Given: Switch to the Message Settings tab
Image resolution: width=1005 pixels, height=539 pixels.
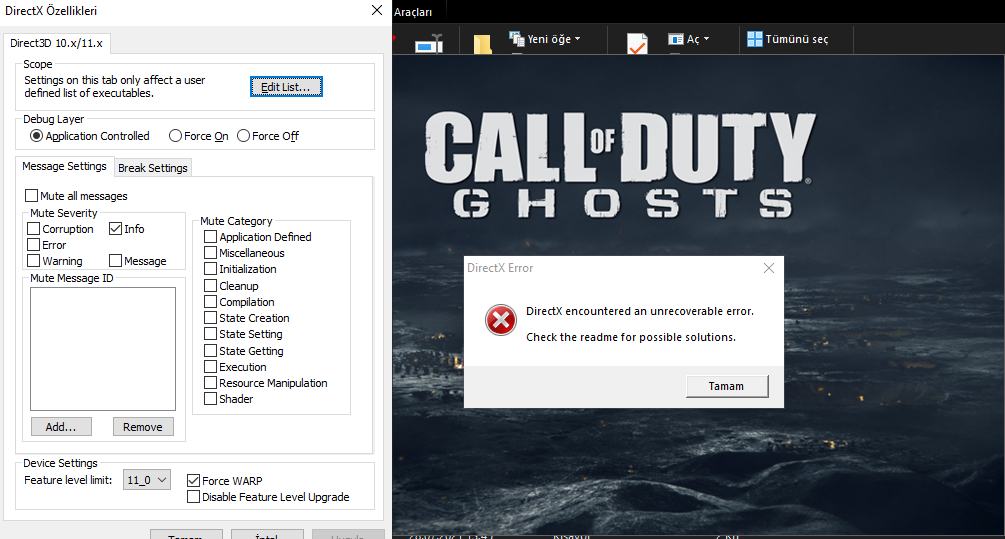Looking at the screenshot, I should [64, 166].
